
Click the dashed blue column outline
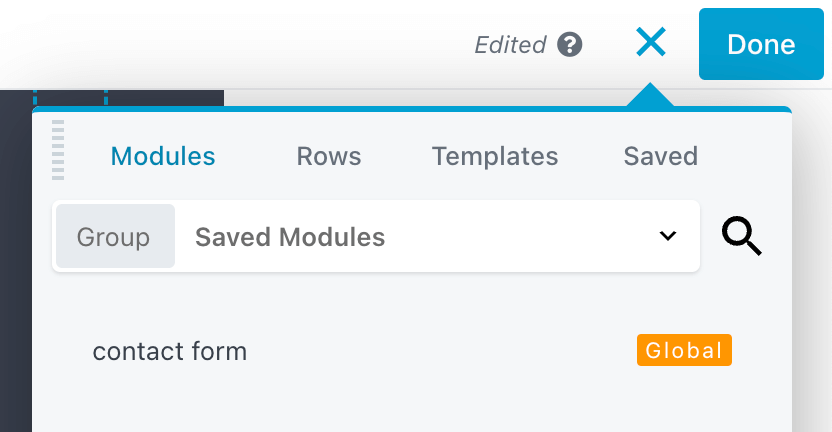(x=106, y=97)
